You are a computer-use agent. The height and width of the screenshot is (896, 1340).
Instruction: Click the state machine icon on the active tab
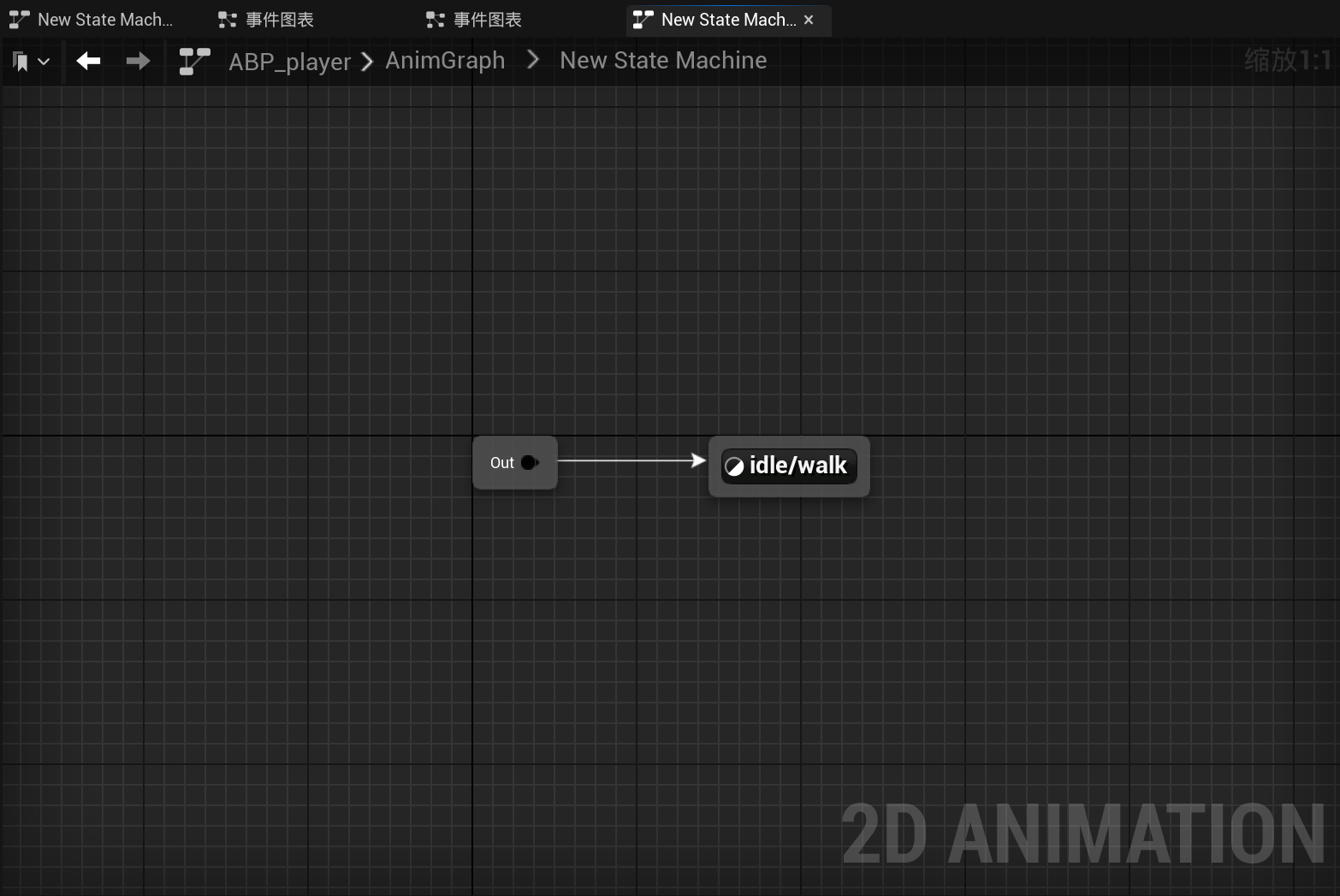click(x=643, y=20)
